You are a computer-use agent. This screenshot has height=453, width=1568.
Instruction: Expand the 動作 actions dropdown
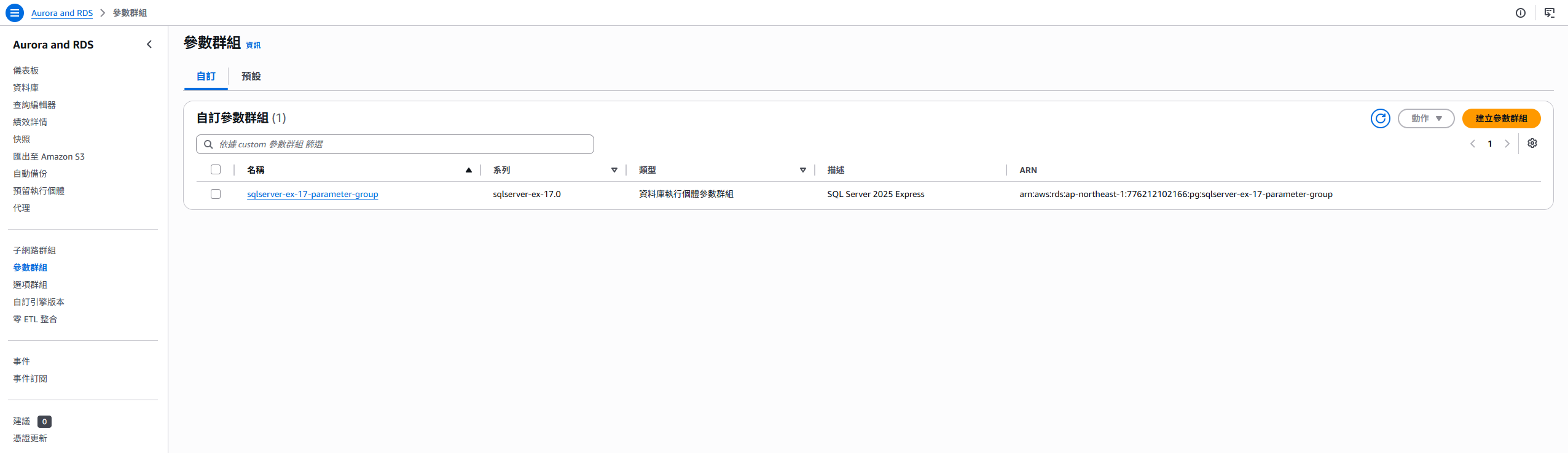1426,118
